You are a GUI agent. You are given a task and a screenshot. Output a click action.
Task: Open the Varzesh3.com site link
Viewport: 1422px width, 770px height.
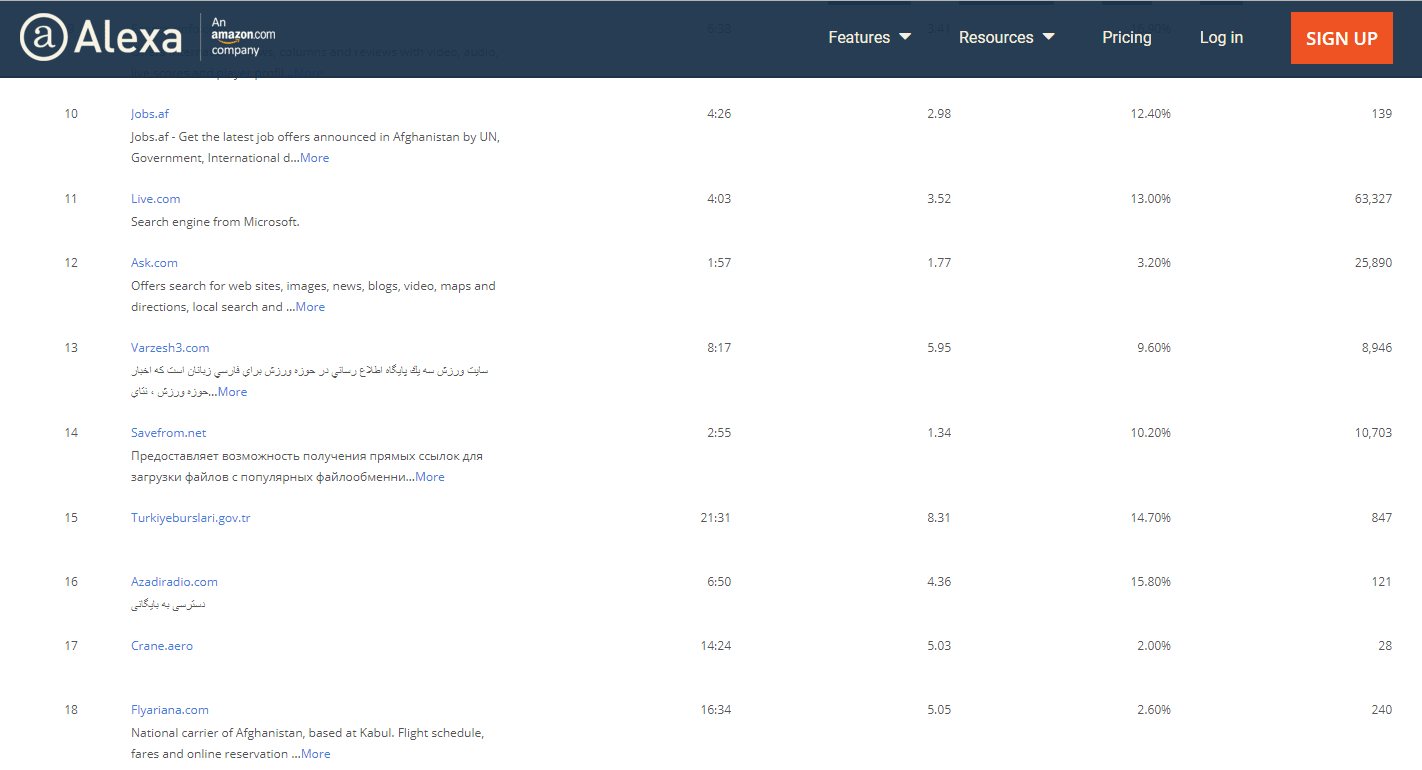click(170, 348)
